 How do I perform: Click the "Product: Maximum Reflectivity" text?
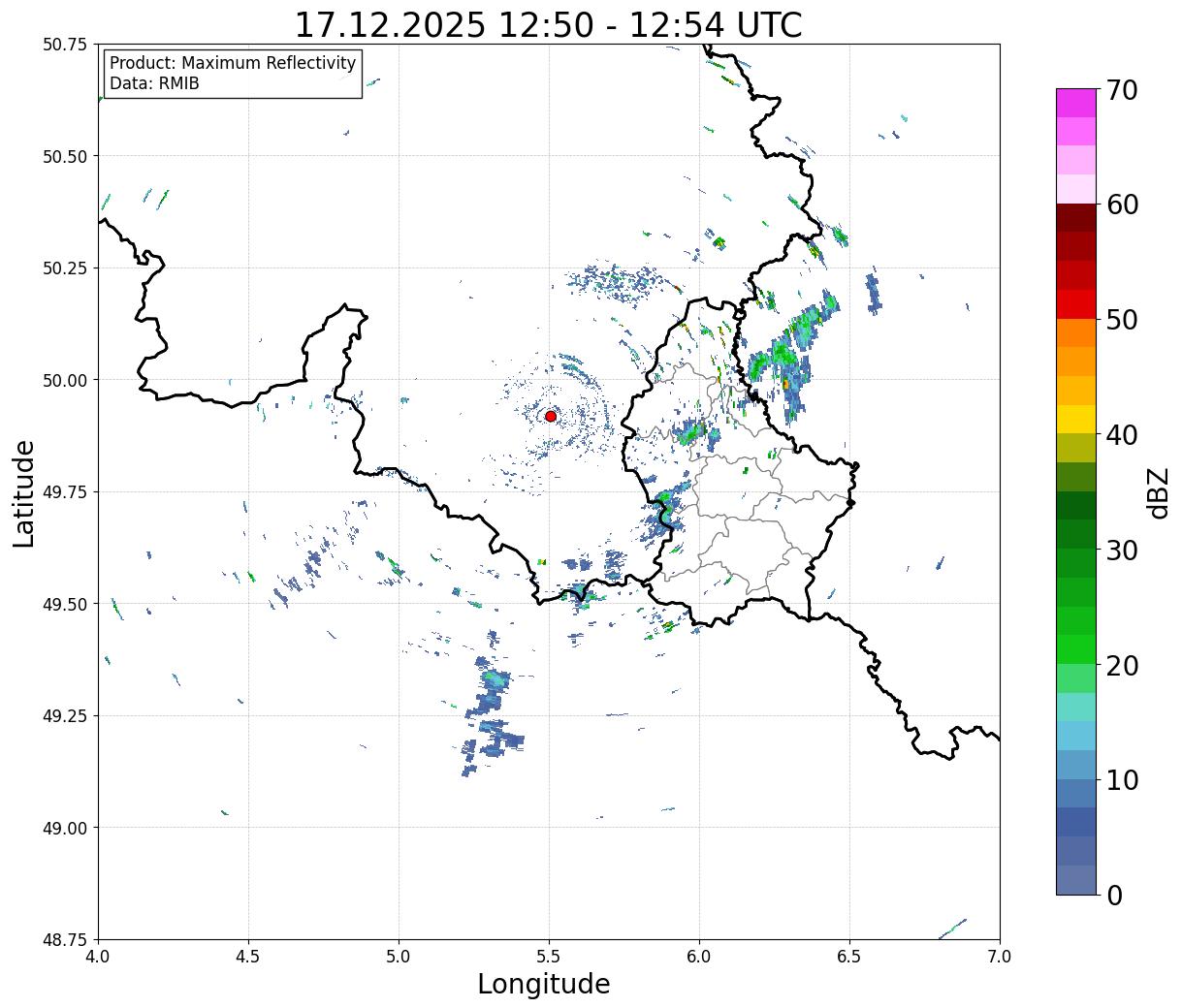pos(233,63)
